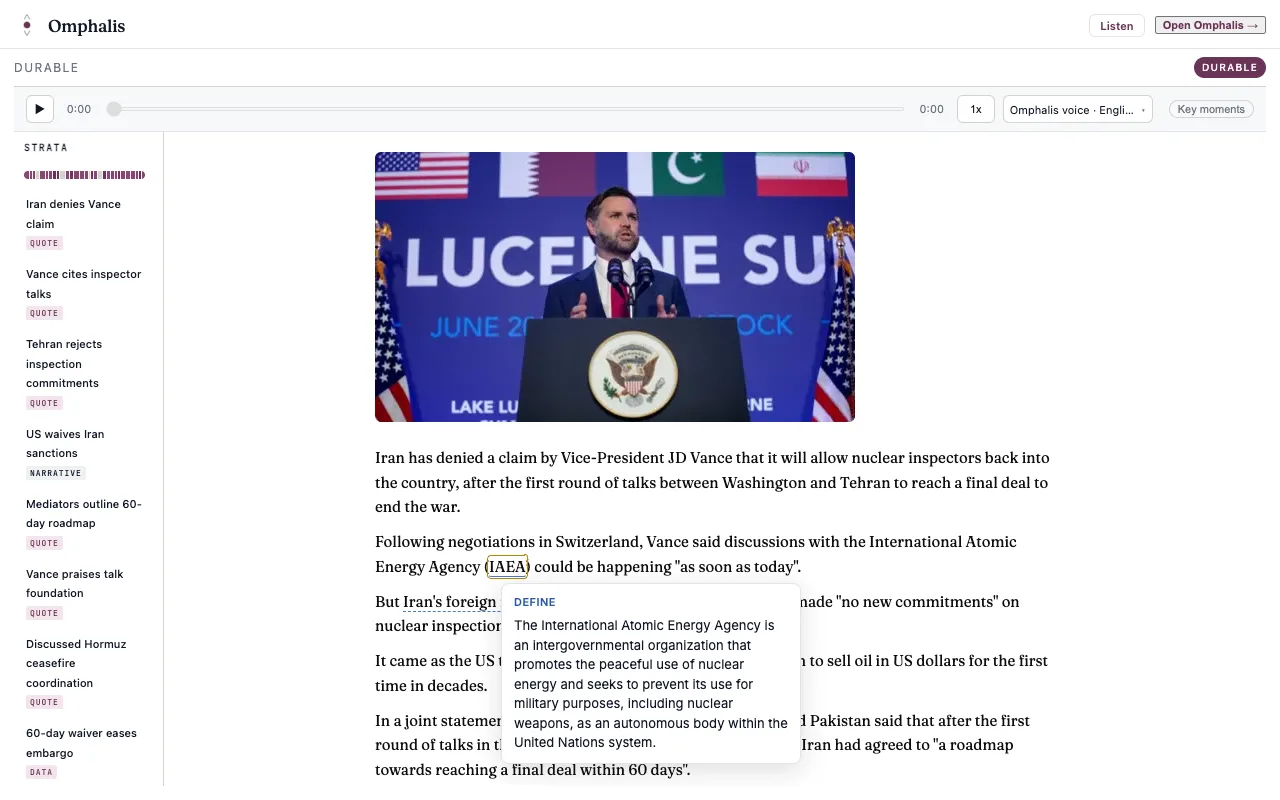
Task: Change playback speed 1x button
Action: pos(976,109)
